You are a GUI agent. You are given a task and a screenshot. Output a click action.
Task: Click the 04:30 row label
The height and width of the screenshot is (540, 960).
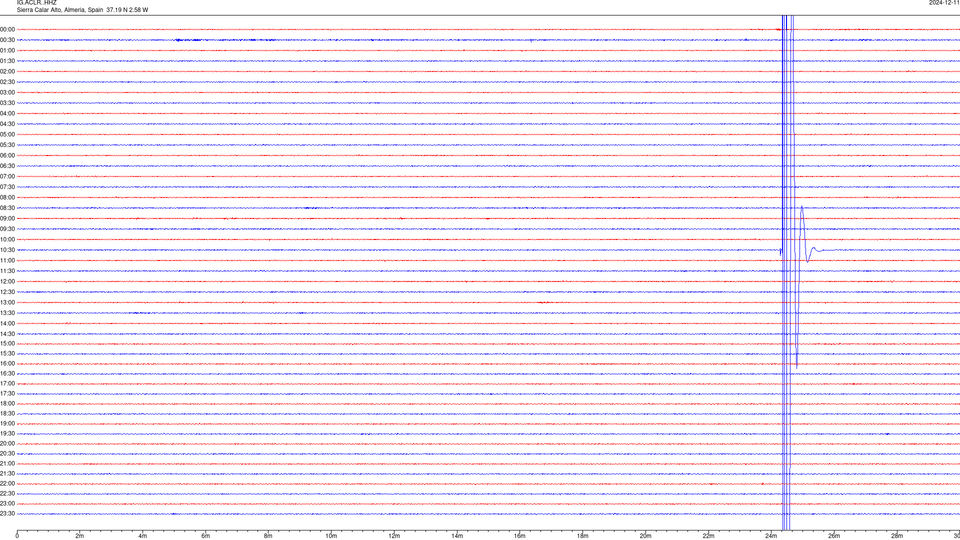tap(7, 124)
